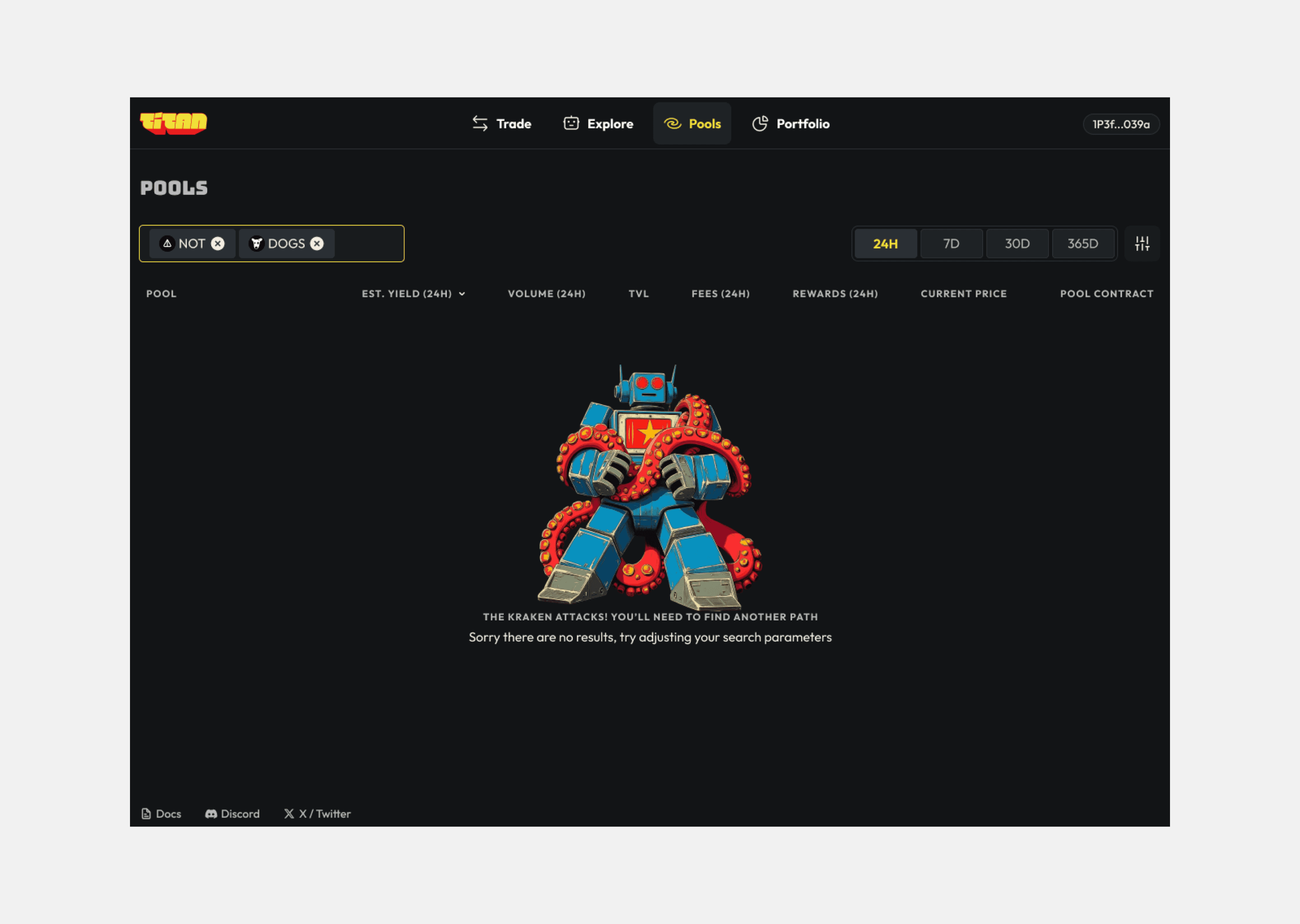This screenshot has width=1300, height=924.
Task: Remove the NOT token filter
Action: click(x=218, y=244)
